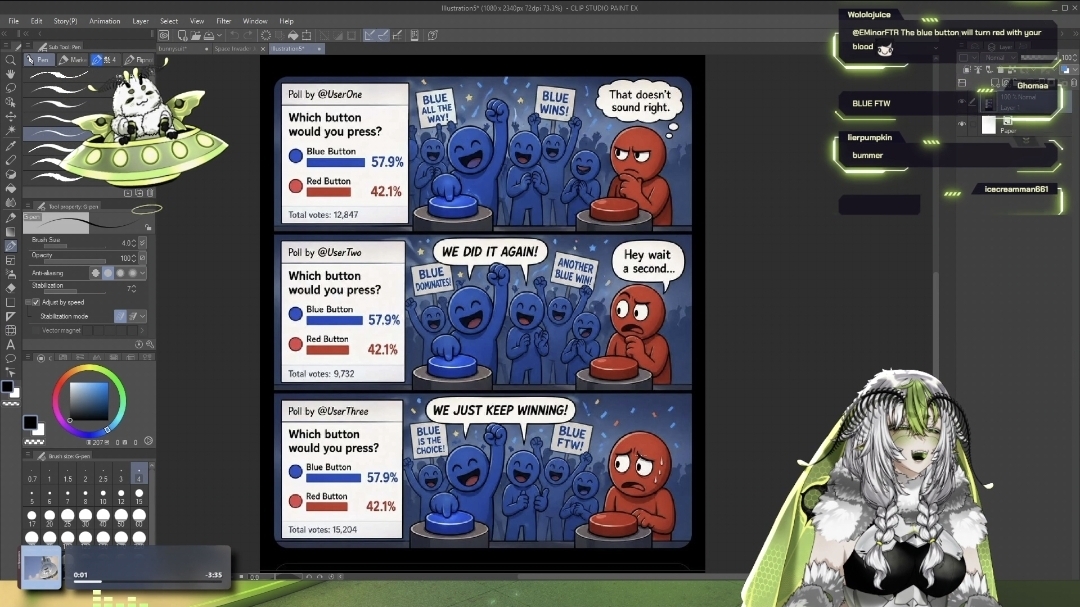This screenshot has width=1080, height=607.
Task: Open the anti-aliasing dropdown arrow
Action: (143, 273)
